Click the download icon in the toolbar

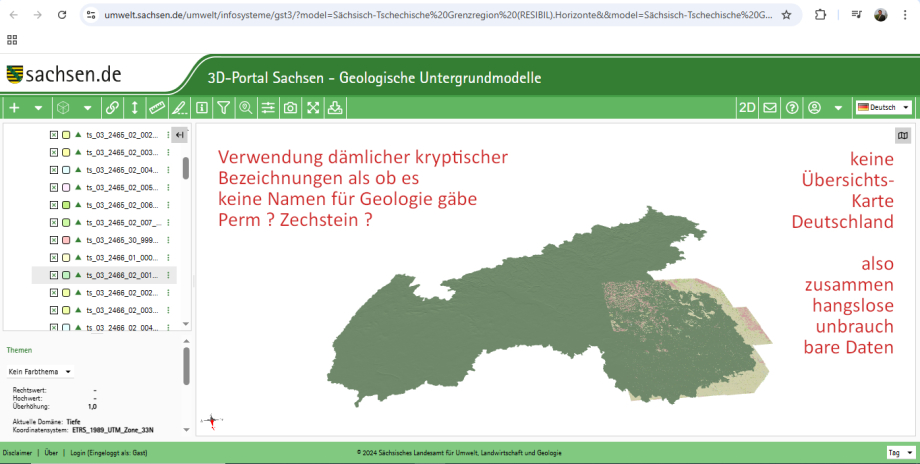click(335, 108)
